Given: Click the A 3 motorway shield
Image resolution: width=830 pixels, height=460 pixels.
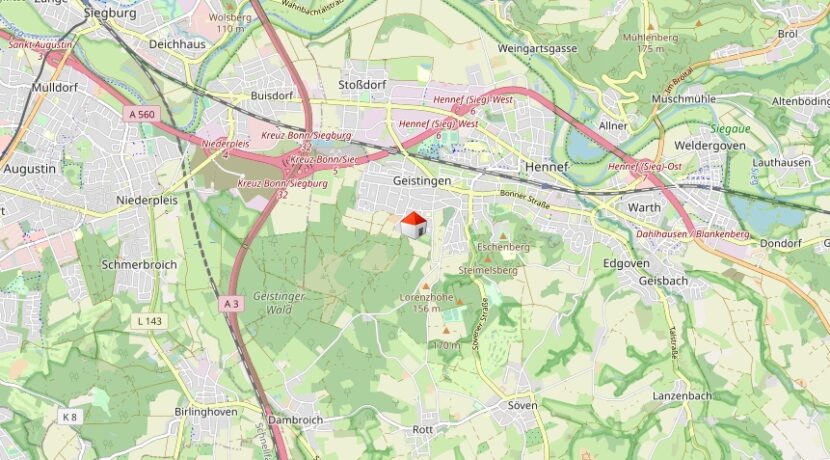Looking at the screenshot, I should click(x=231, y=304).
